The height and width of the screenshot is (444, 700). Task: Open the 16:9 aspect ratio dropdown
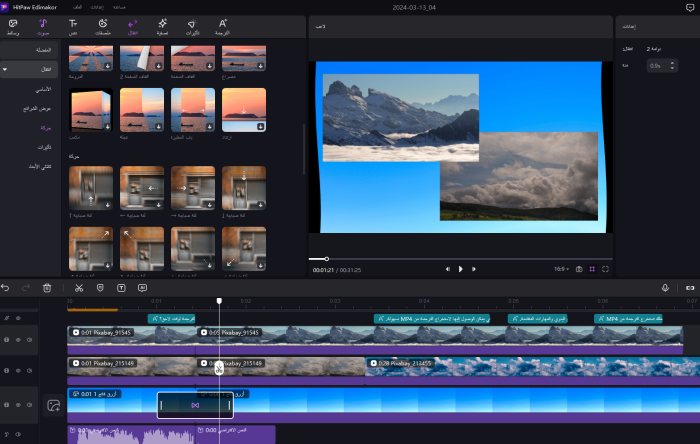564,269
